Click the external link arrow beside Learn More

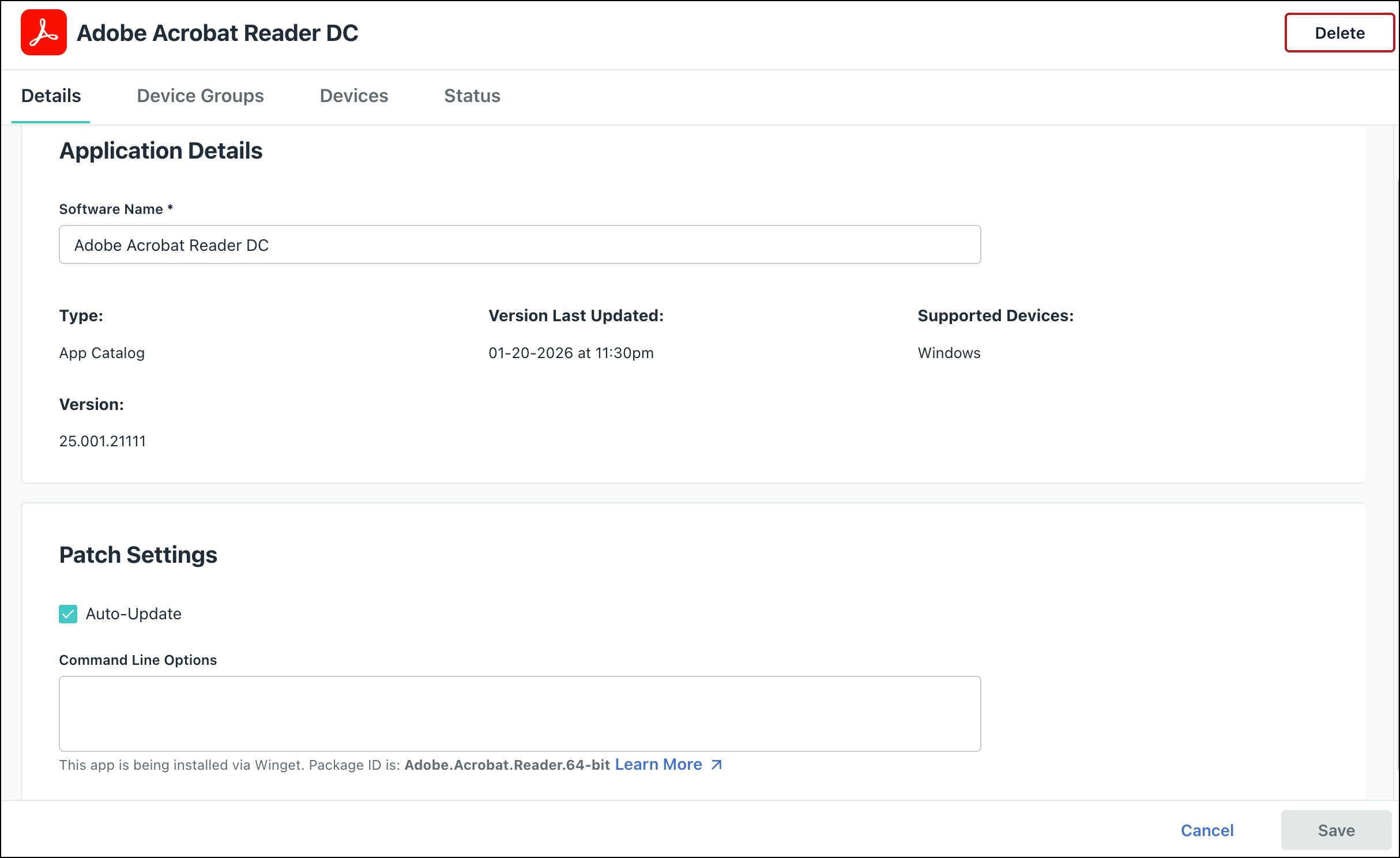pyautogui.click(x=716, y=765)
